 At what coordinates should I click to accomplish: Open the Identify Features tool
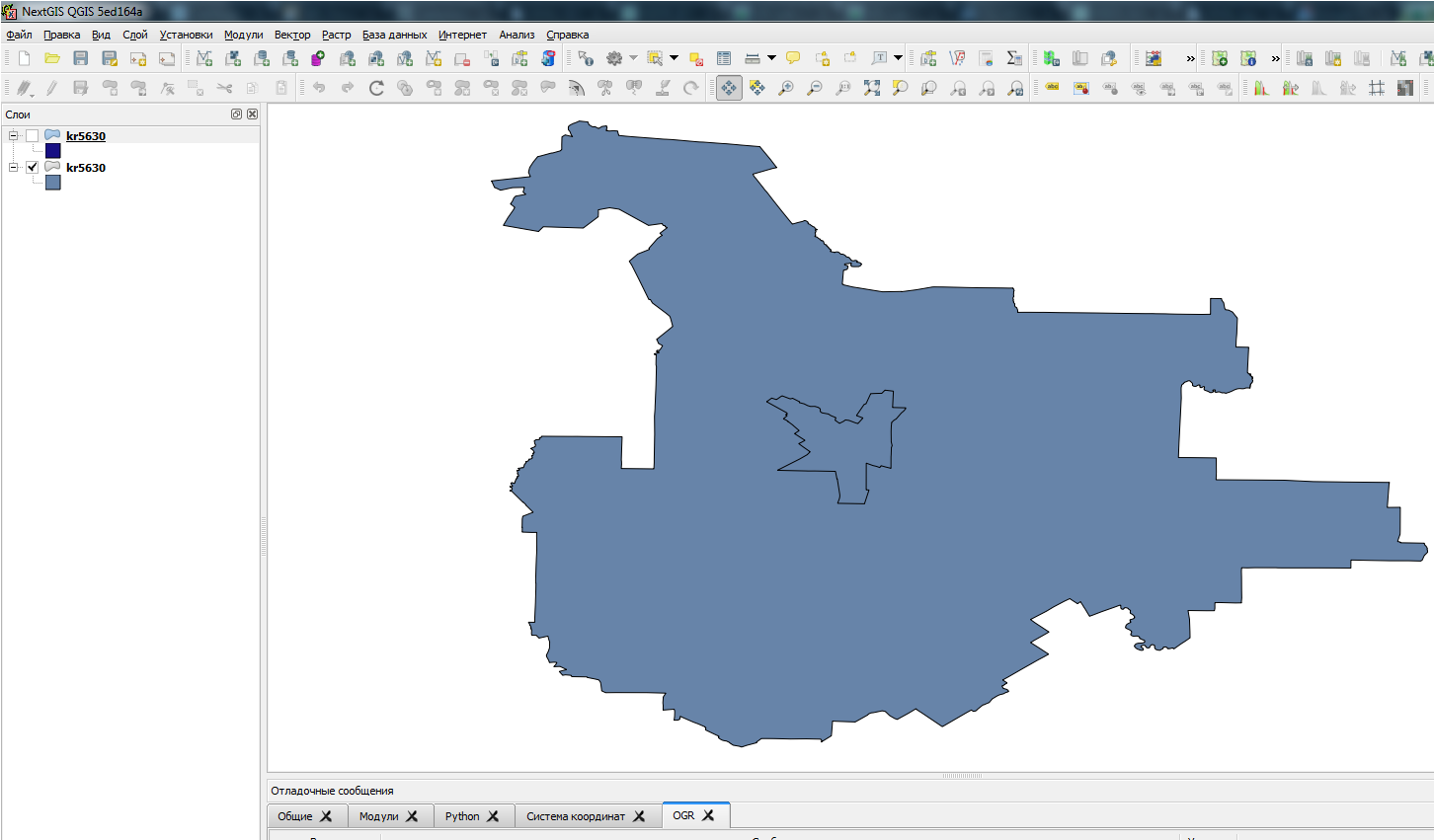[584, 58]
